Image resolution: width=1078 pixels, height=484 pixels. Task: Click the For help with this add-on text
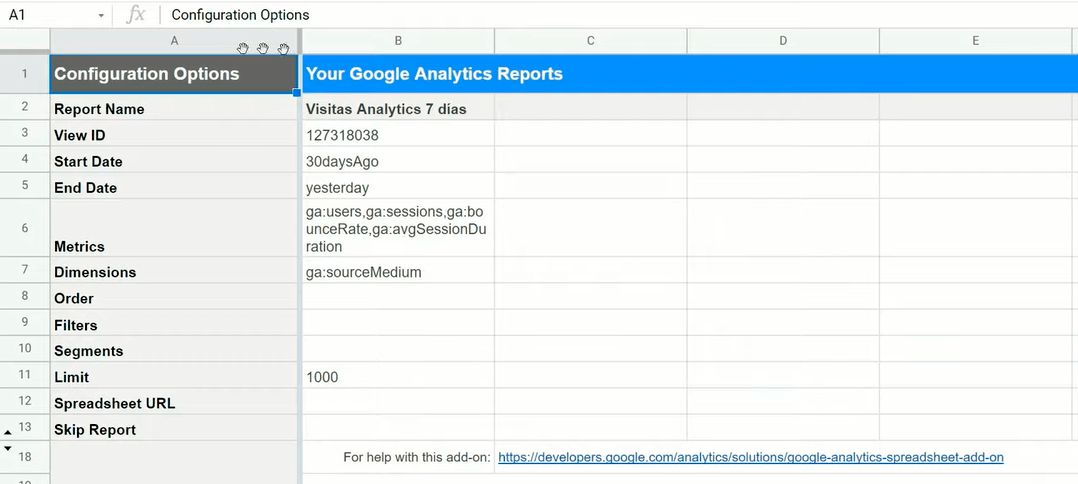pyautogui.click(x=417, y=457)
